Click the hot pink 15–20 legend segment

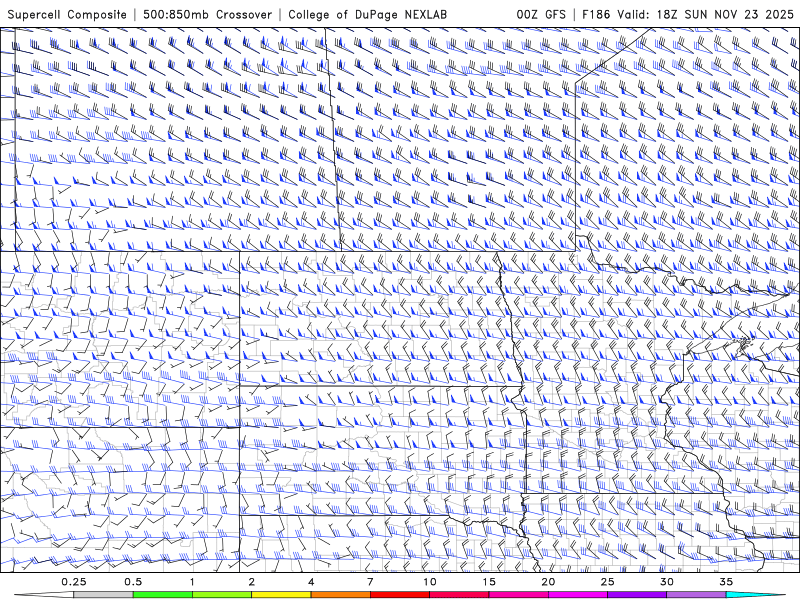518,595
